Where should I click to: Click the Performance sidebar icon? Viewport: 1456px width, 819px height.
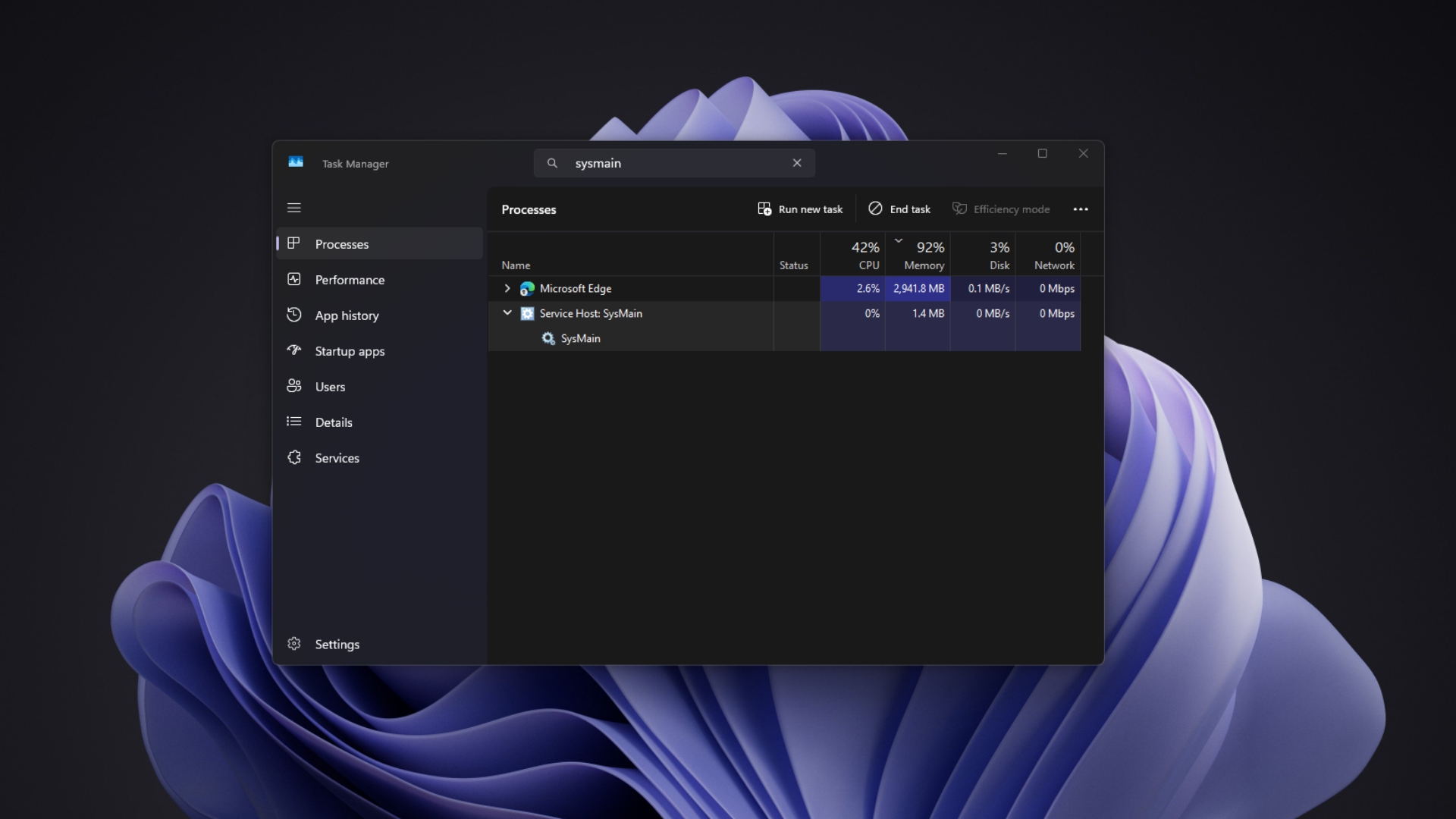point(294,279)
